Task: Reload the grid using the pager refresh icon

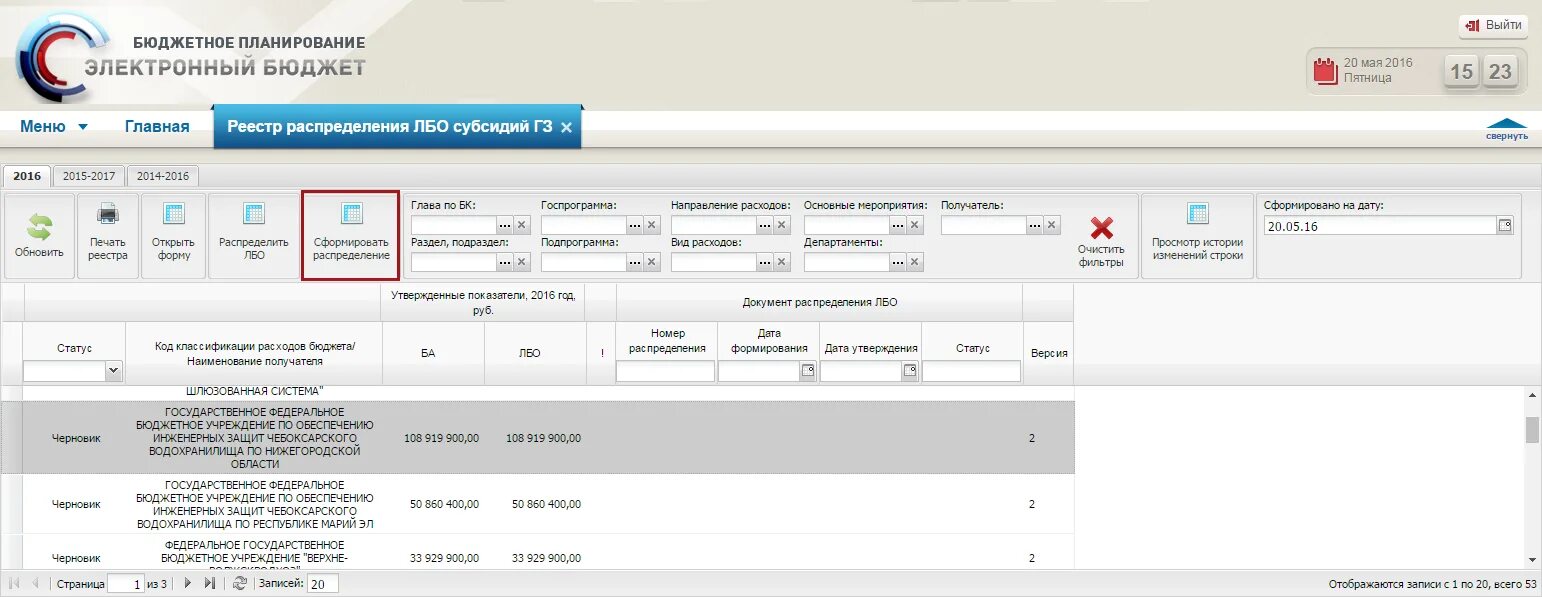Action: 239,583
